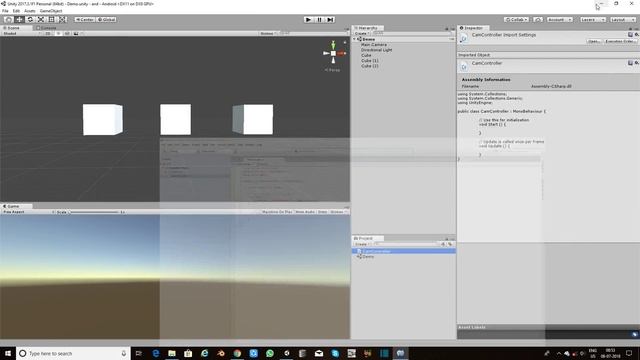Select Main Camera in Hierarchy
This screenshot has height=360, width=640.
click(x=373, y=44)
